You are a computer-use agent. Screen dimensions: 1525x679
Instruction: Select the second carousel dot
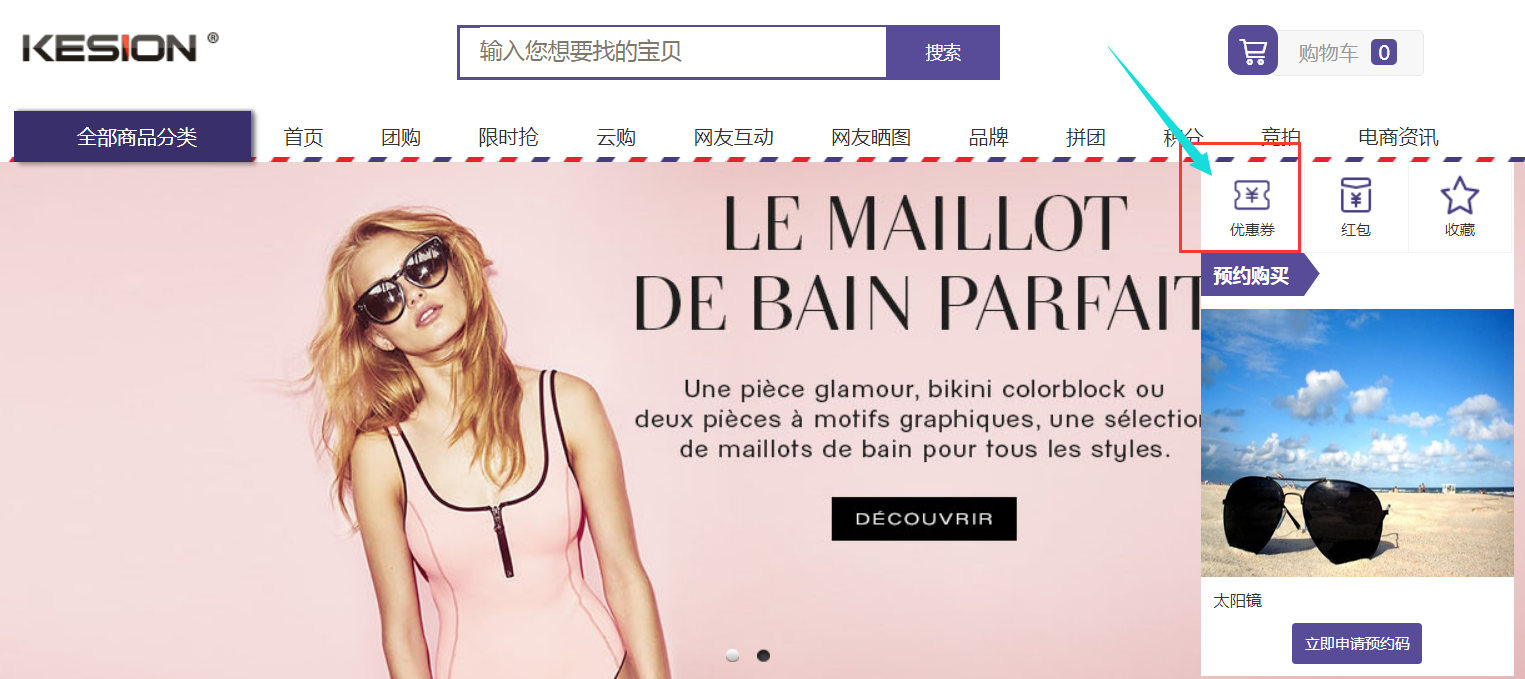point(763,656)
